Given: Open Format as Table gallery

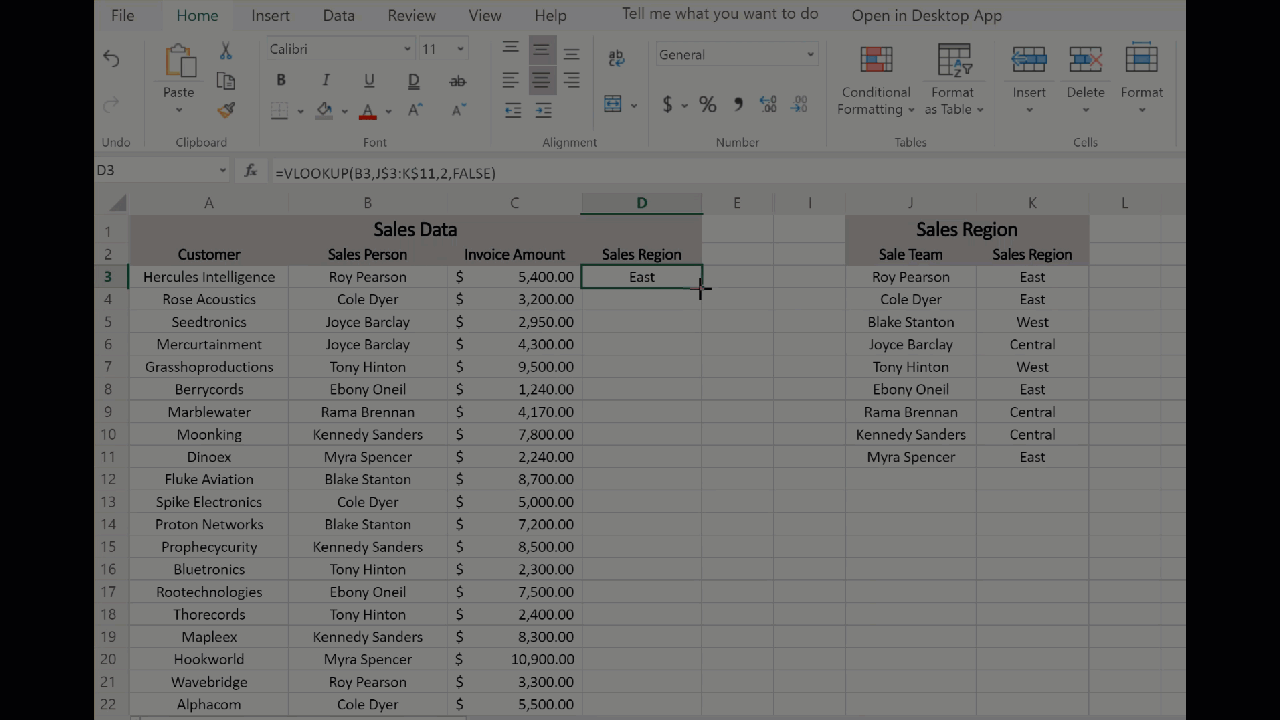Looking at the screenshot, I should (x=954, y=81).
